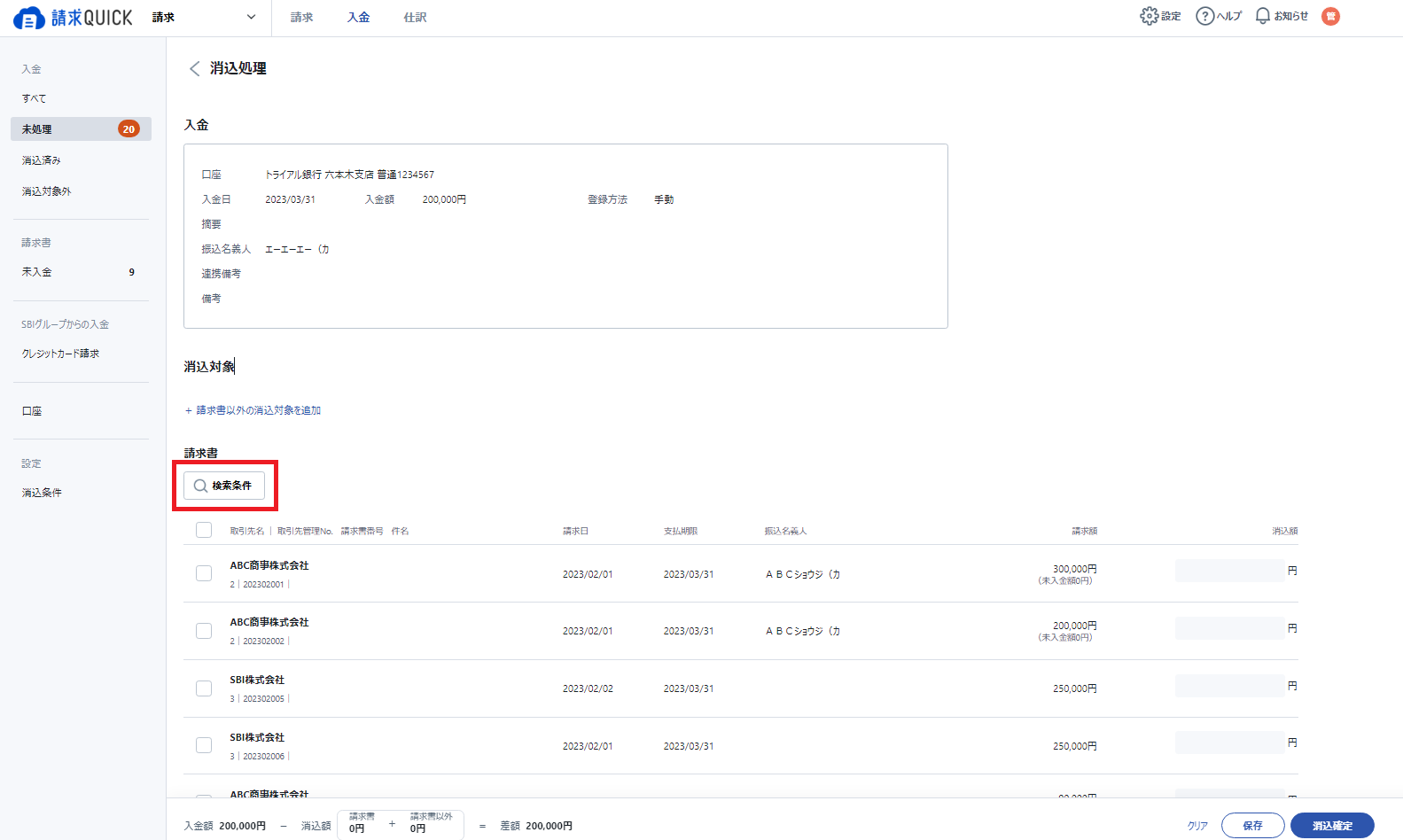The width and height of the screenshot is (1403, 840).
Task: Expand the 請求 service dropdown in header
Action: [x=251, y=17]
